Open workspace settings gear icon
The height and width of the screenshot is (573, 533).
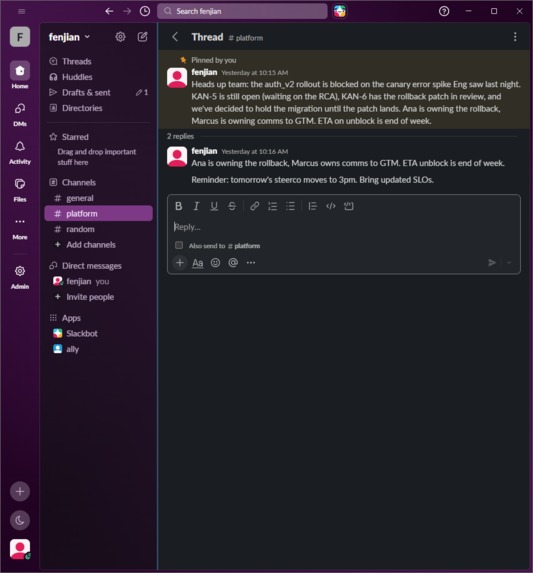click(x=120, y=37)
